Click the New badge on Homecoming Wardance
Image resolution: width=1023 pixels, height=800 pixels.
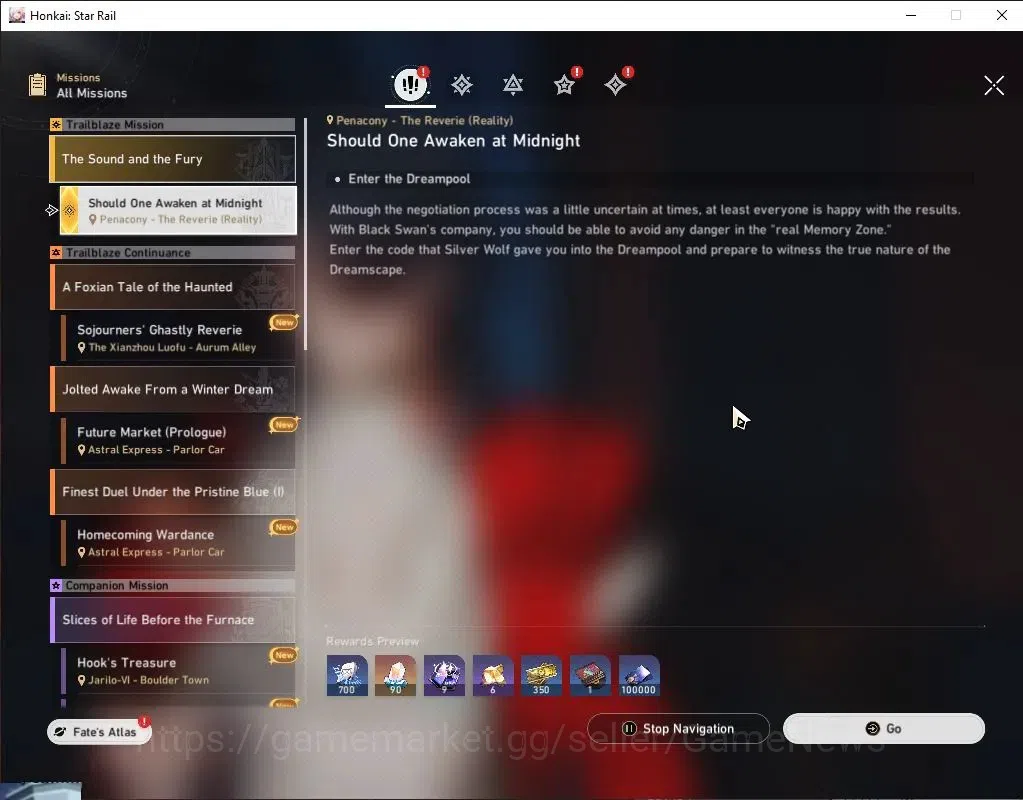(284, 527)
